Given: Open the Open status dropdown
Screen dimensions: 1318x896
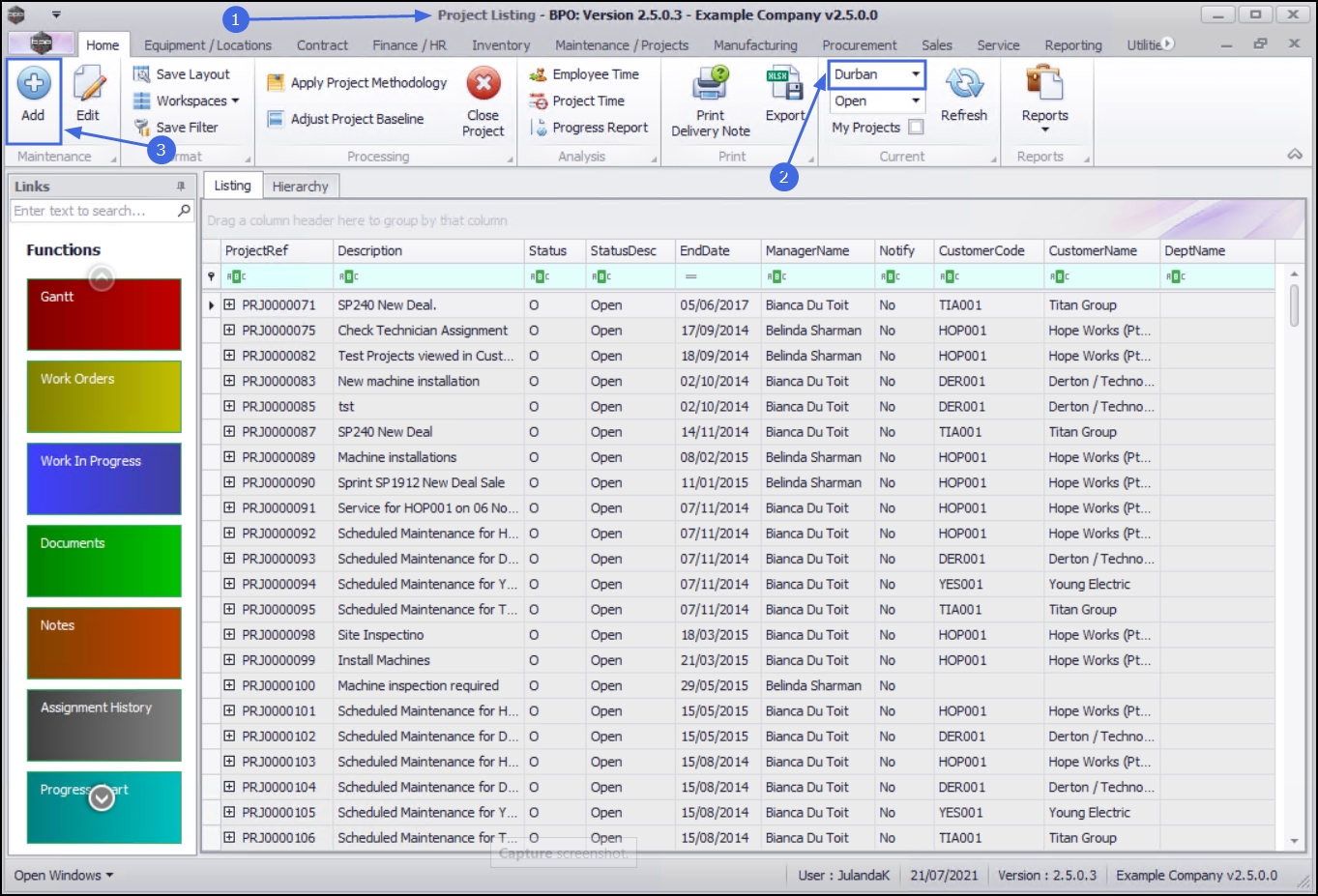Looking at the screenshot, I should tap(915, 101).
